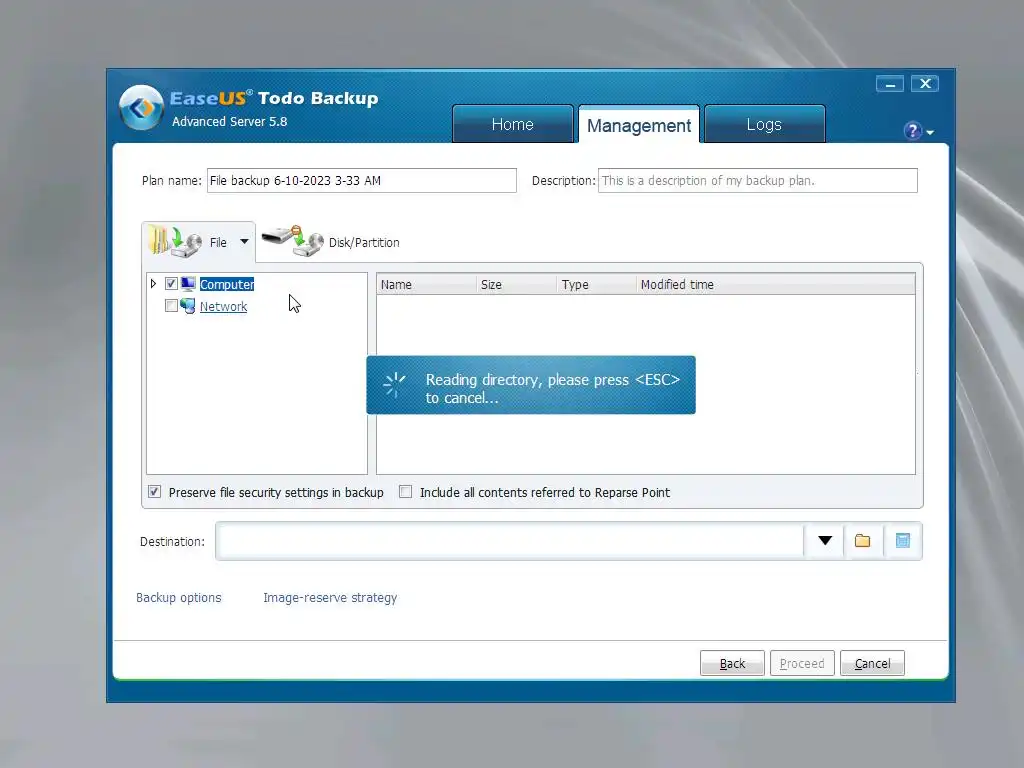Image resolution: width=1024 pixels, height=768 pixels.
Task: Open the help menu dropdown arrow
Action: (930, 133)
